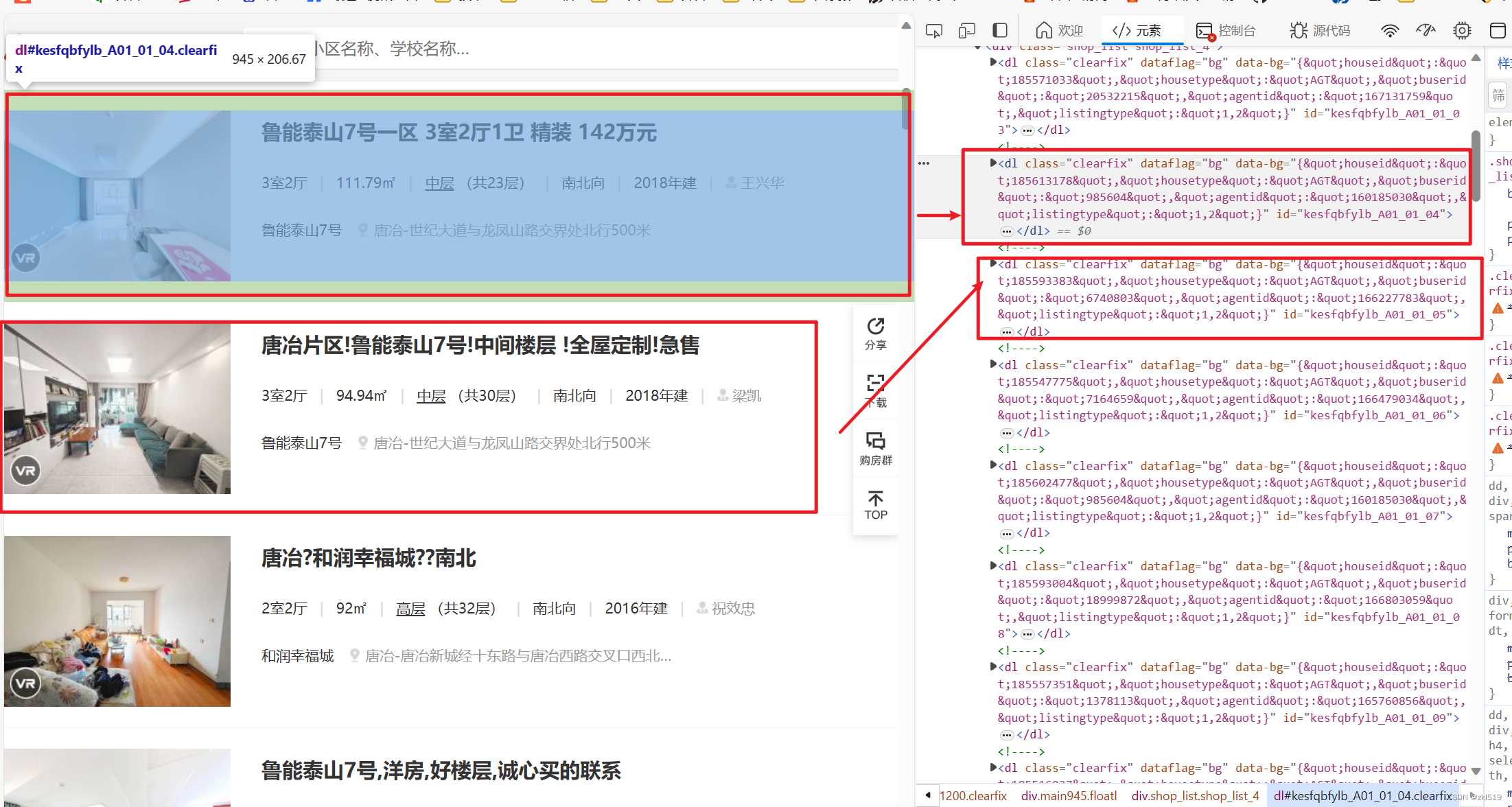
Task: Expand the dl node kesfqbfylb_A01_01_05
Action: click(993, 264)
